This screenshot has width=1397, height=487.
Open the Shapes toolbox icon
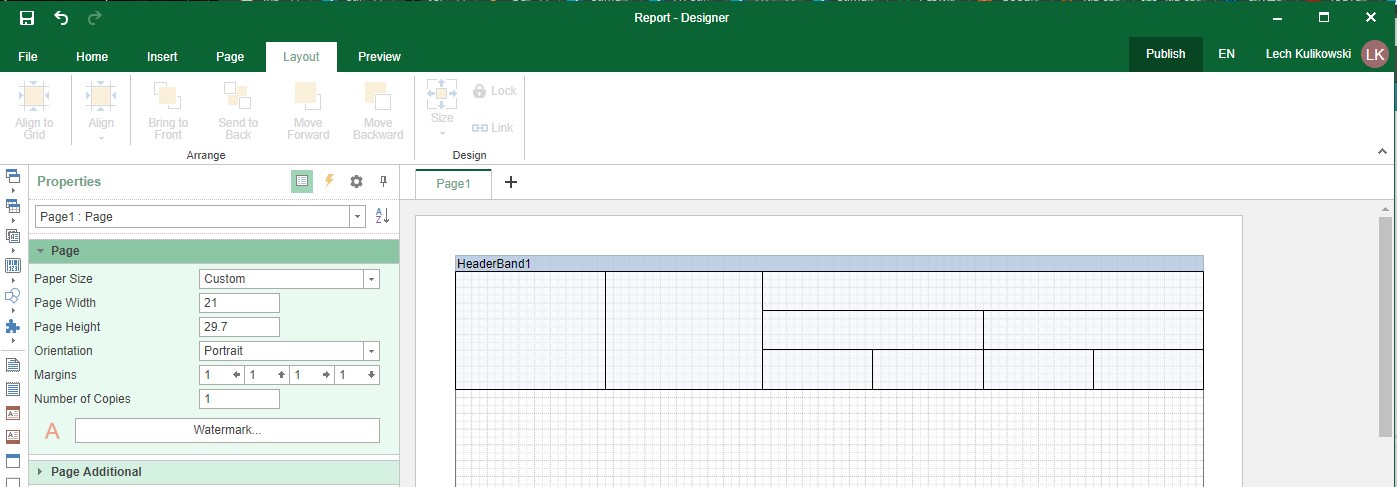pyautogui.click(x=13, y=296)
